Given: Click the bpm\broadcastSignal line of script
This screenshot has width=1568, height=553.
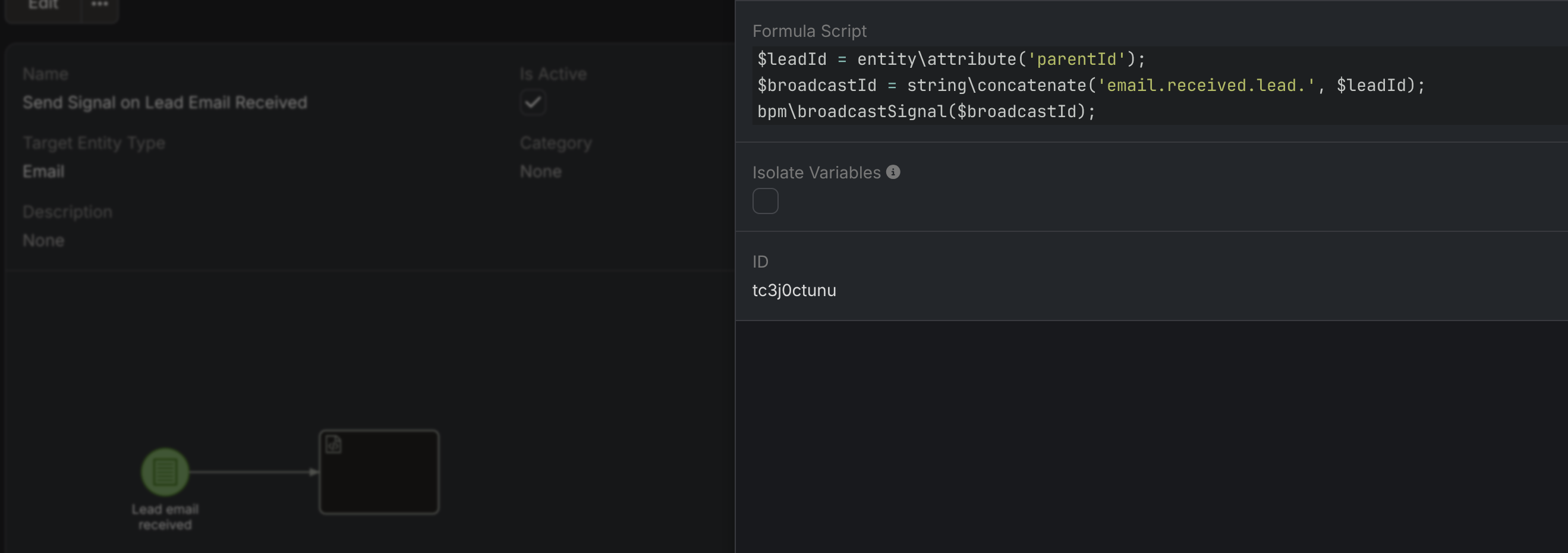Looking at the screenshot, I should pyautogui.click(x=925, y=111).
